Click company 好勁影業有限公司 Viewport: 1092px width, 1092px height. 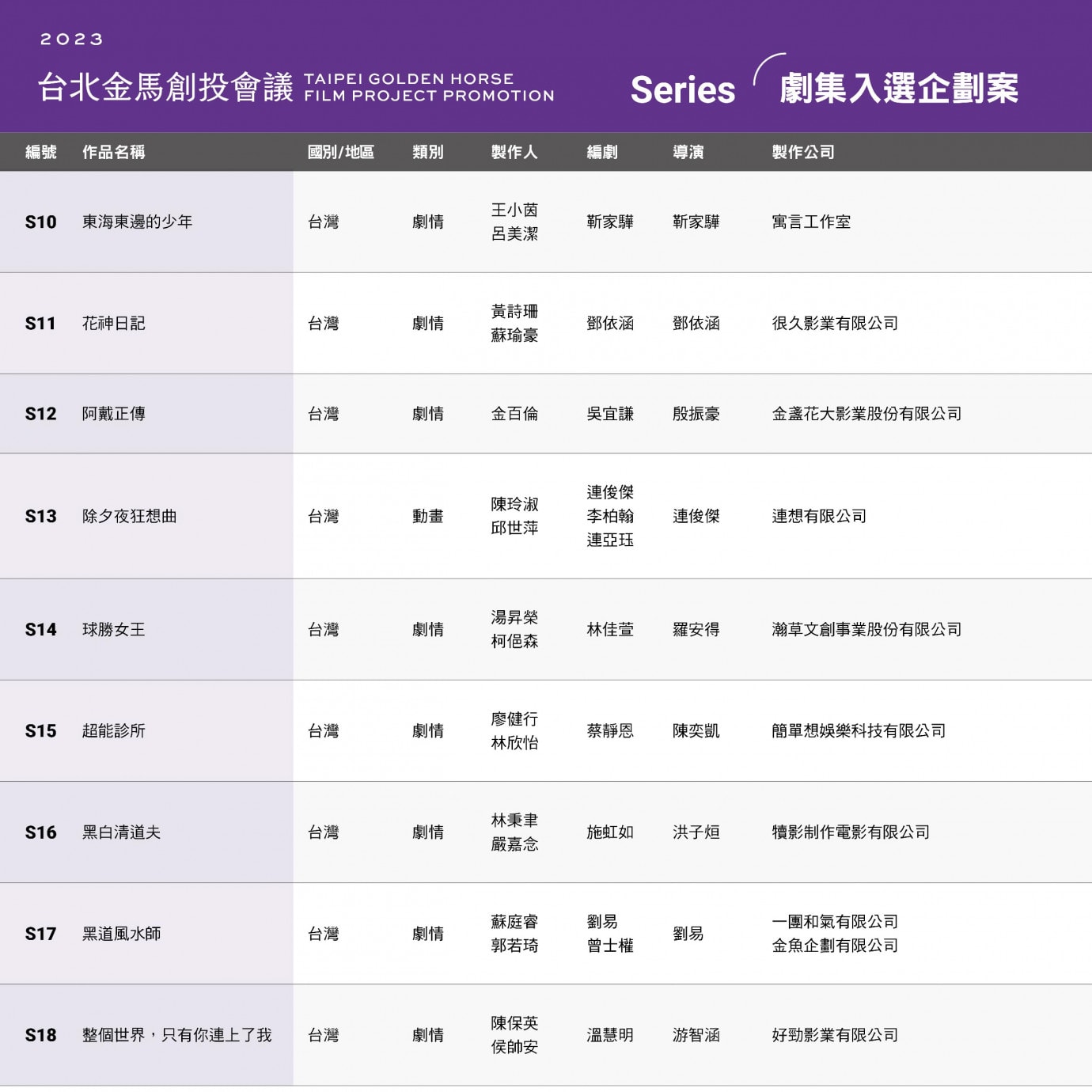[834, 1035]
